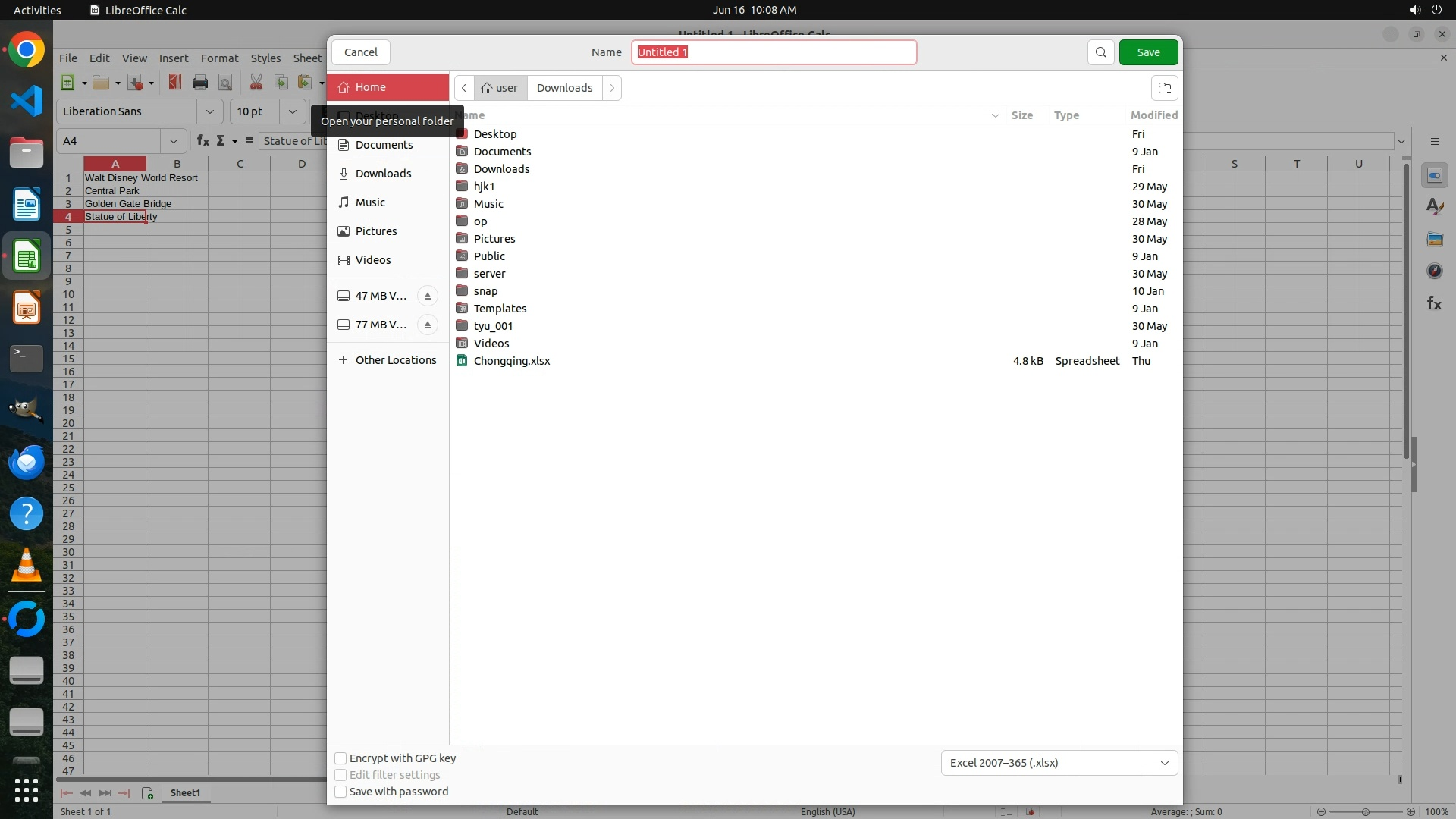1456x819 pixels.
Task: Eject the 77 MB volume
Action: pos(428,325)
